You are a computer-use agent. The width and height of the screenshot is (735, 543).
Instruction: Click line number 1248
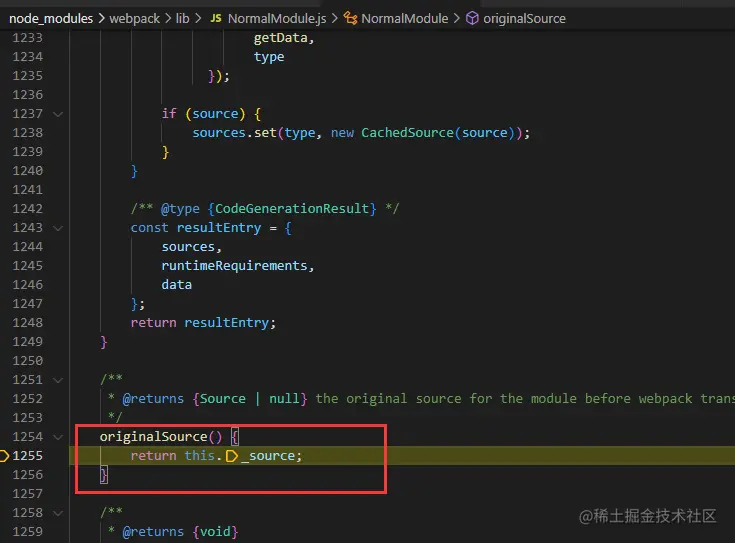click(x=27, y=323)
